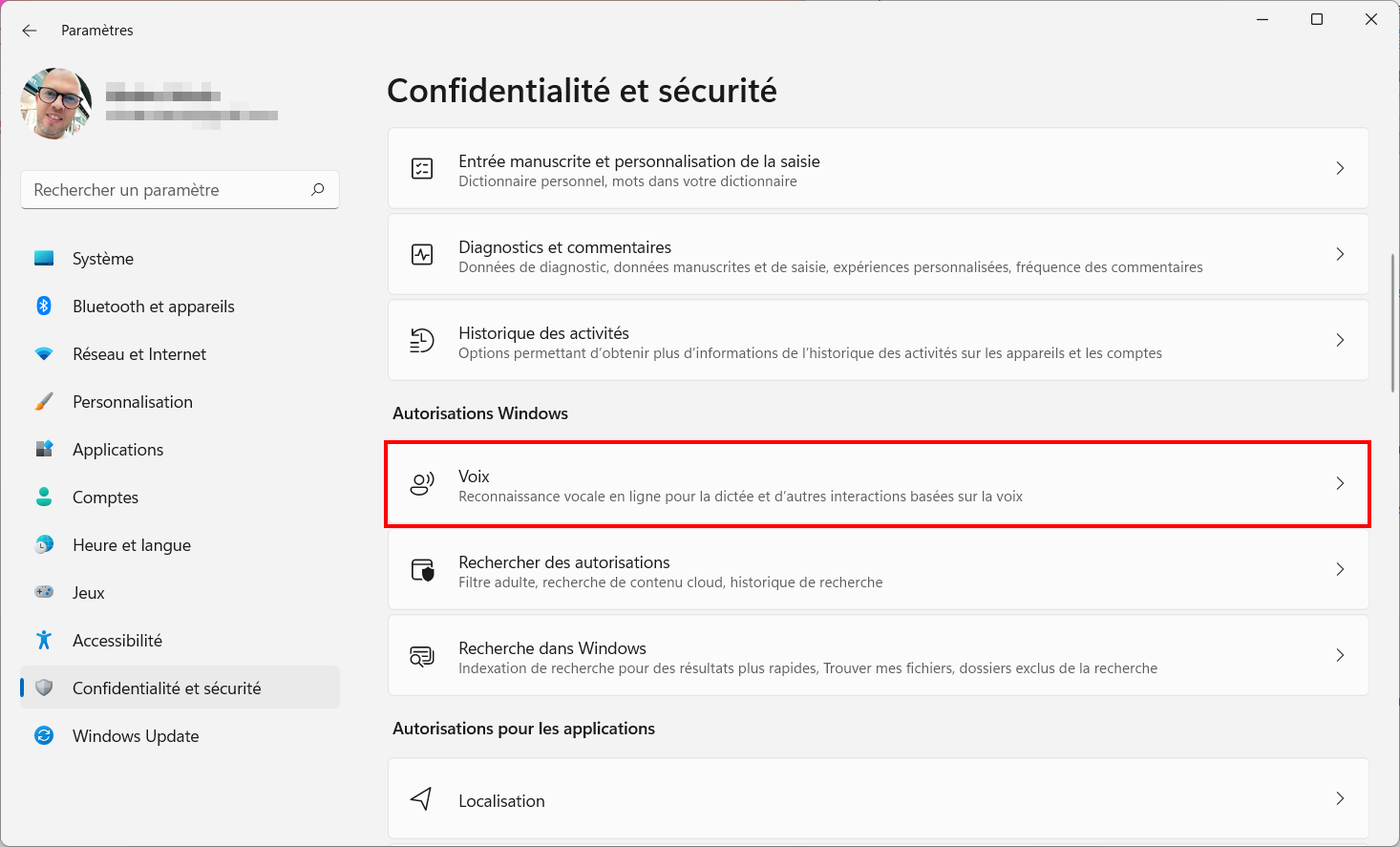This screenshot has width=1400, height=847.
Task: Expand Entrée manuscrite chevron arrow
Action: (x=1340, y=168)
